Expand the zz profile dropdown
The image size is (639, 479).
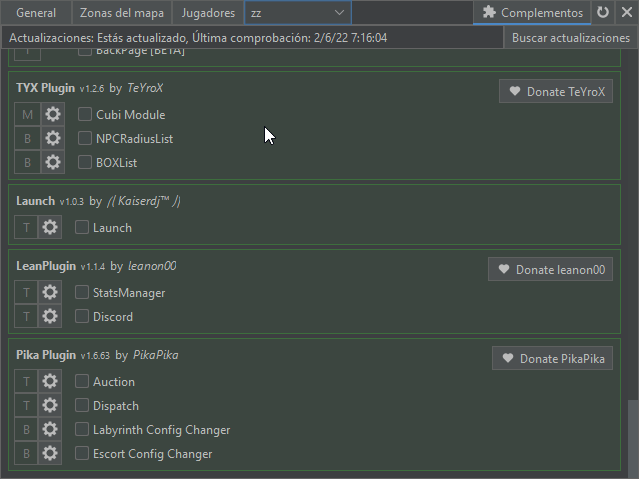[339, 13]
